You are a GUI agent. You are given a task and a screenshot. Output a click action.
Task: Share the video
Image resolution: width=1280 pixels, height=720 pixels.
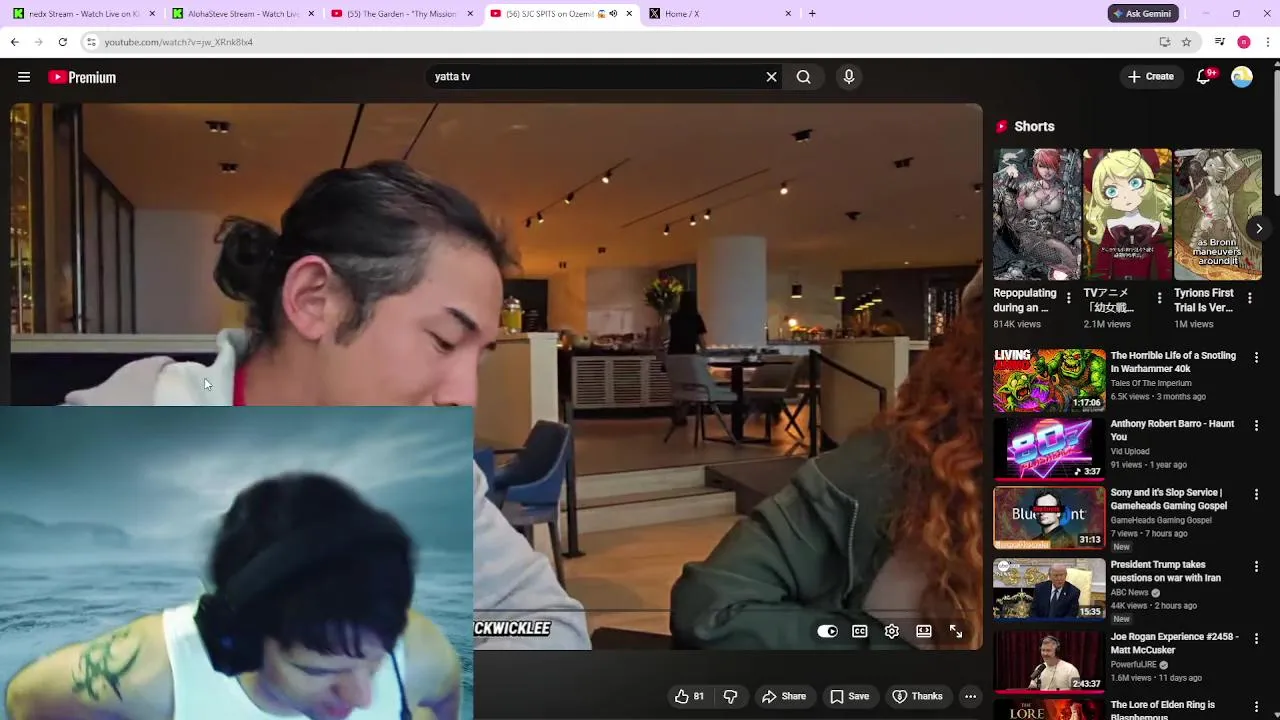[784, 696]
